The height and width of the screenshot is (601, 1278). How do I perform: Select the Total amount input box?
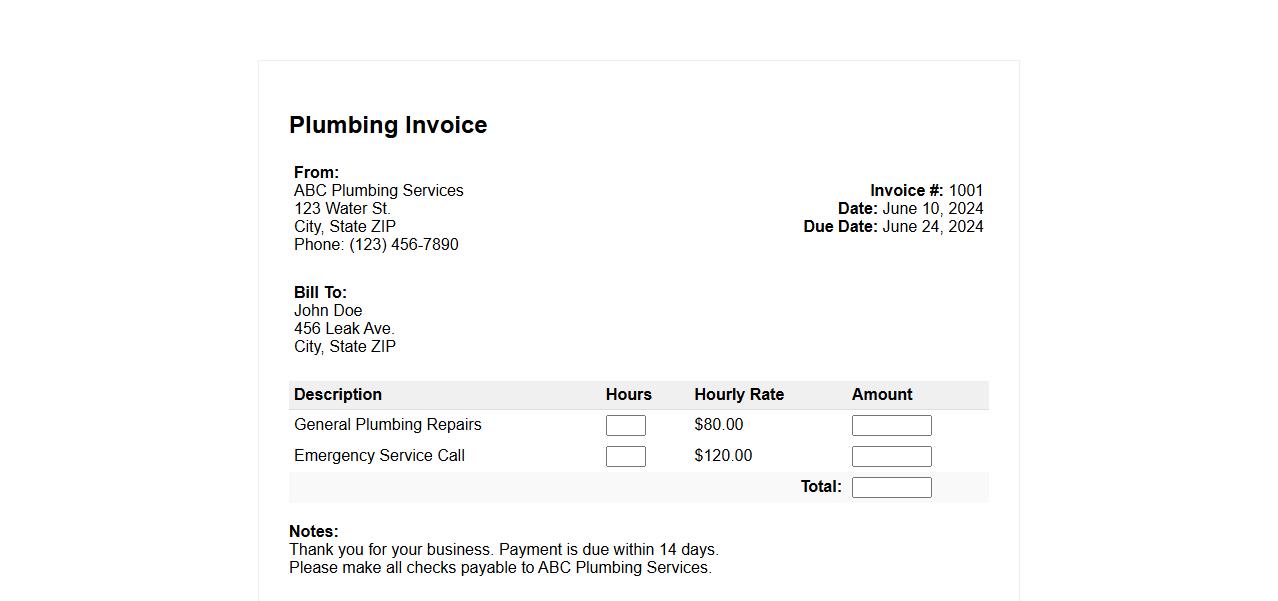[891, 487]
